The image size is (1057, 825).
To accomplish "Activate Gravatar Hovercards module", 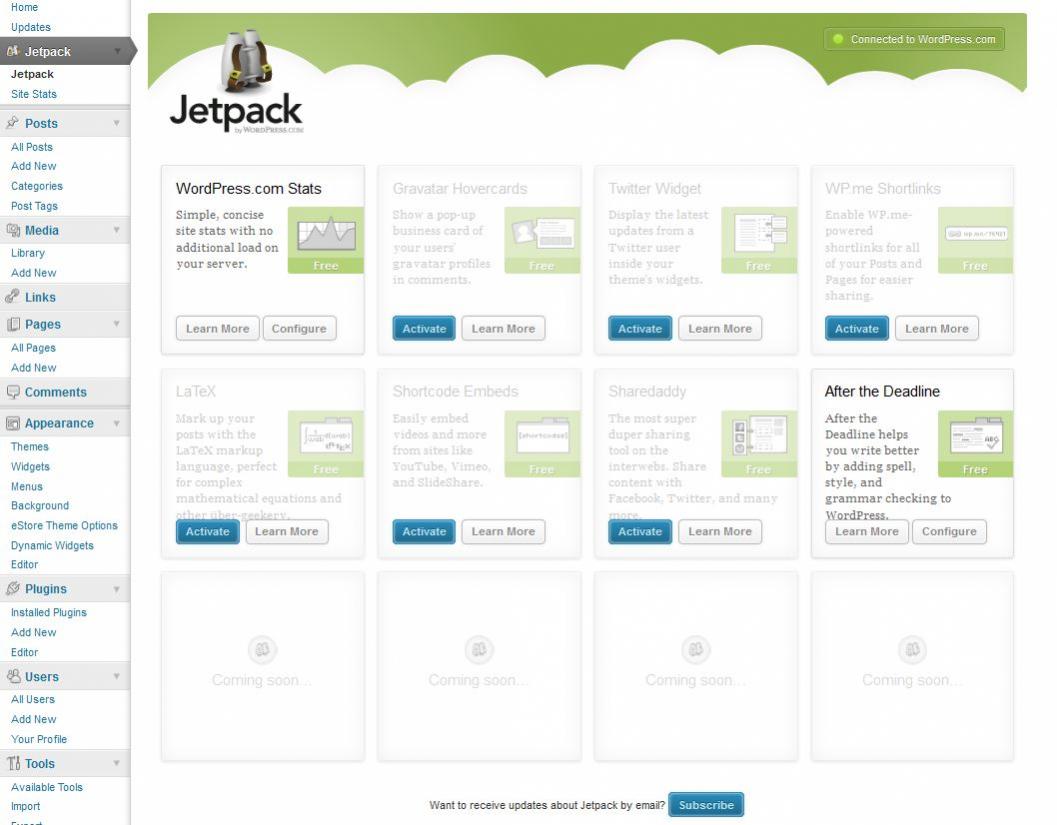I will pos(424,328).
